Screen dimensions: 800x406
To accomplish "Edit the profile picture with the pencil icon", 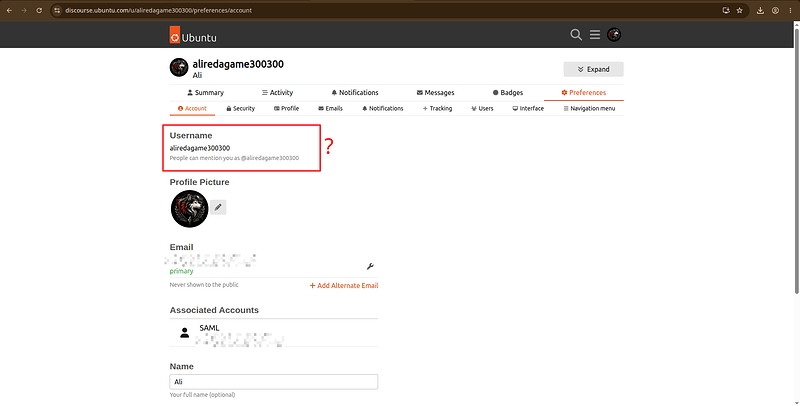I will pos(218,207).
